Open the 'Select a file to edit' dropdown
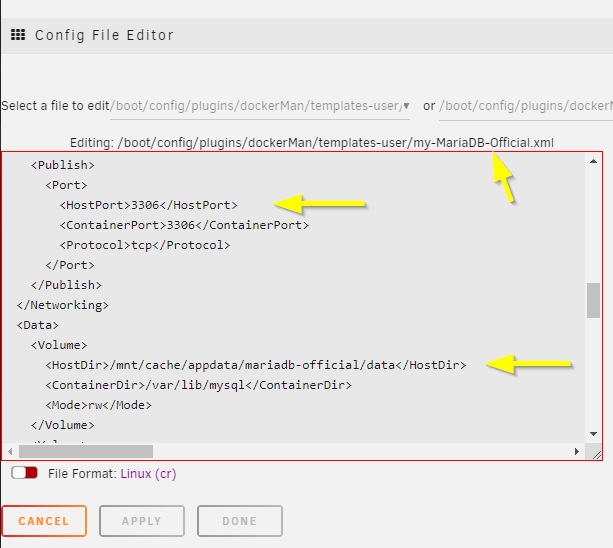Screen dimensions: 613x548 coord(260,106)
